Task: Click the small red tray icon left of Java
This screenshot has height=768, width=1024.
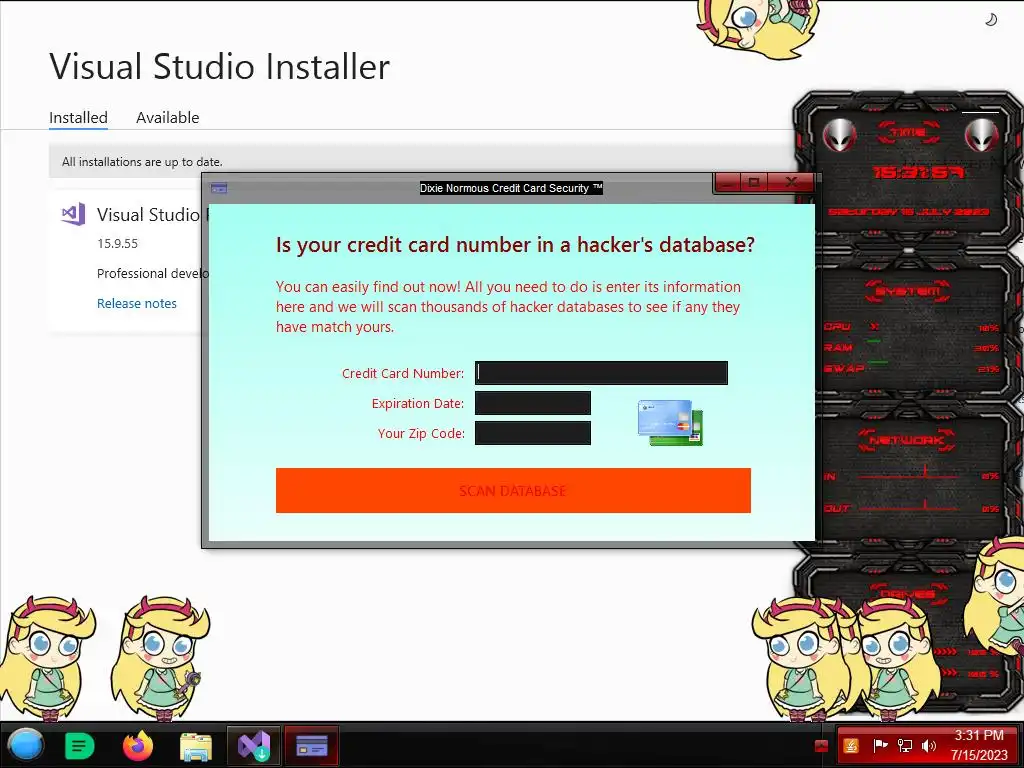Action: click(x=822, y=746)
